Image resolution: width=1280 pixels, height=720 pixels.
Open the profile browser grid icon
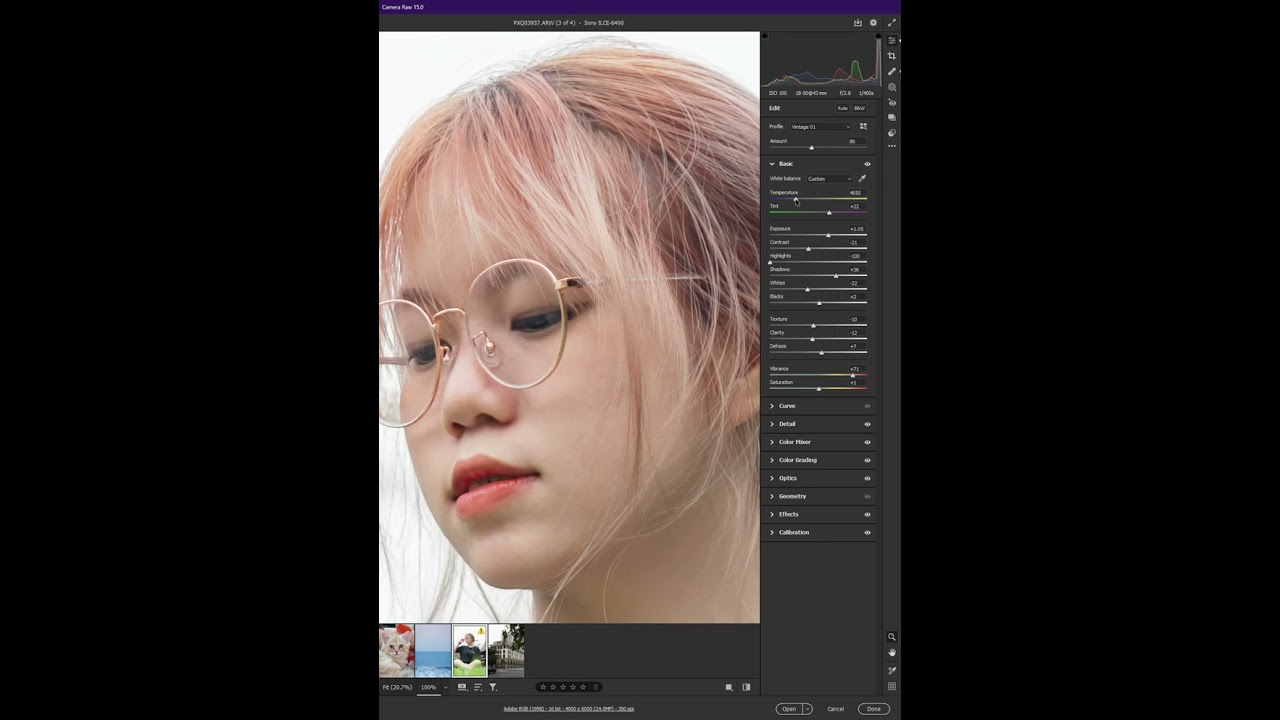click(863, 127)
